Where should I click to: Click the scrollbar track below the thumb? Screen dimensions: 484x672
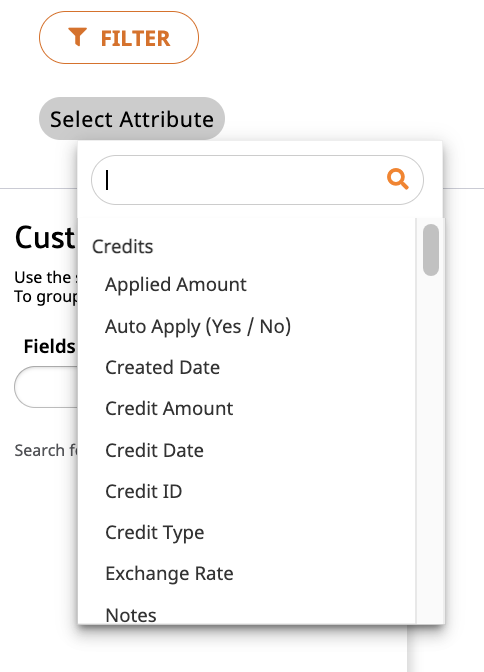[x=430, y=450]
